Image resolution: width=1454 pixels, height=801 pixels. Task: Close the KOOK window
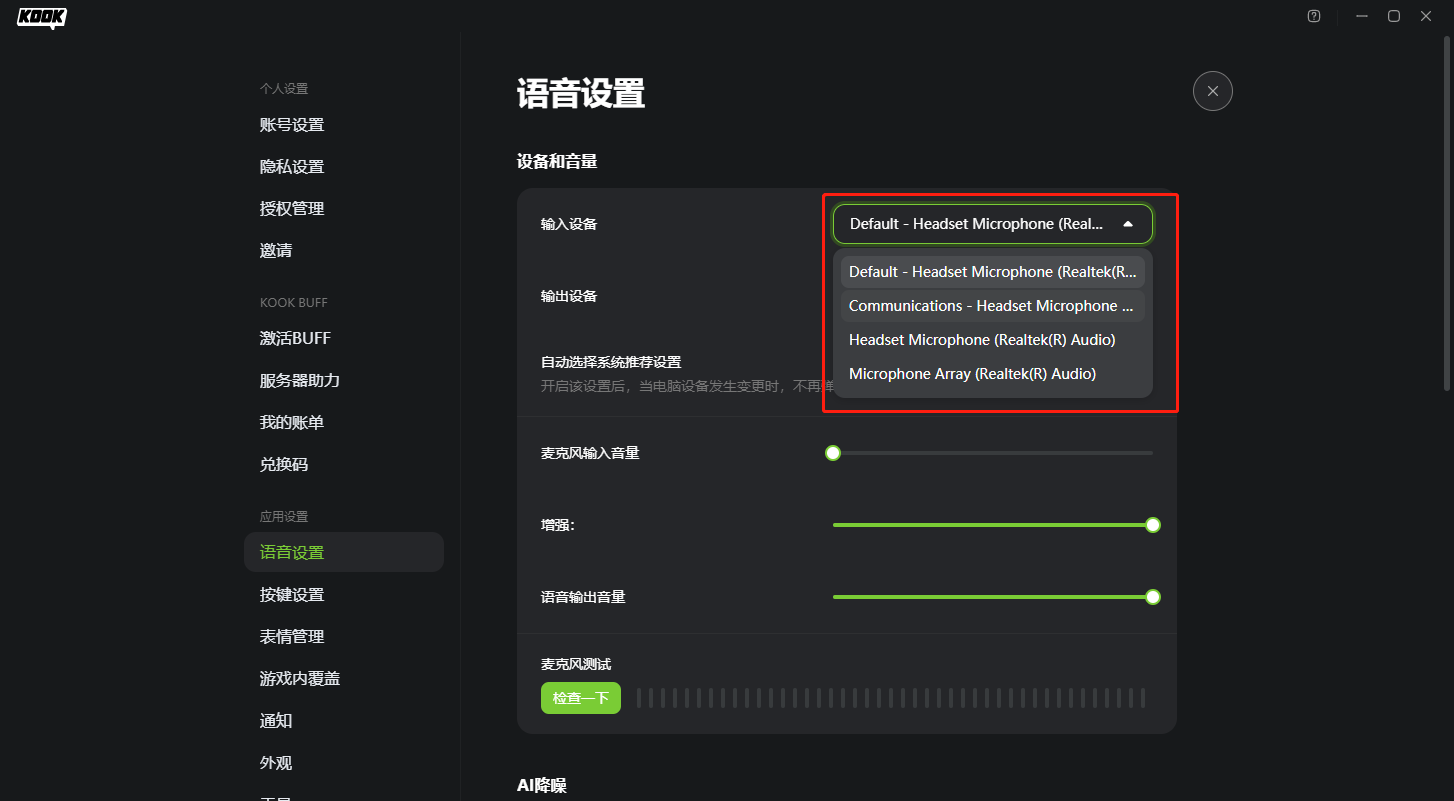click(1426, 16)
